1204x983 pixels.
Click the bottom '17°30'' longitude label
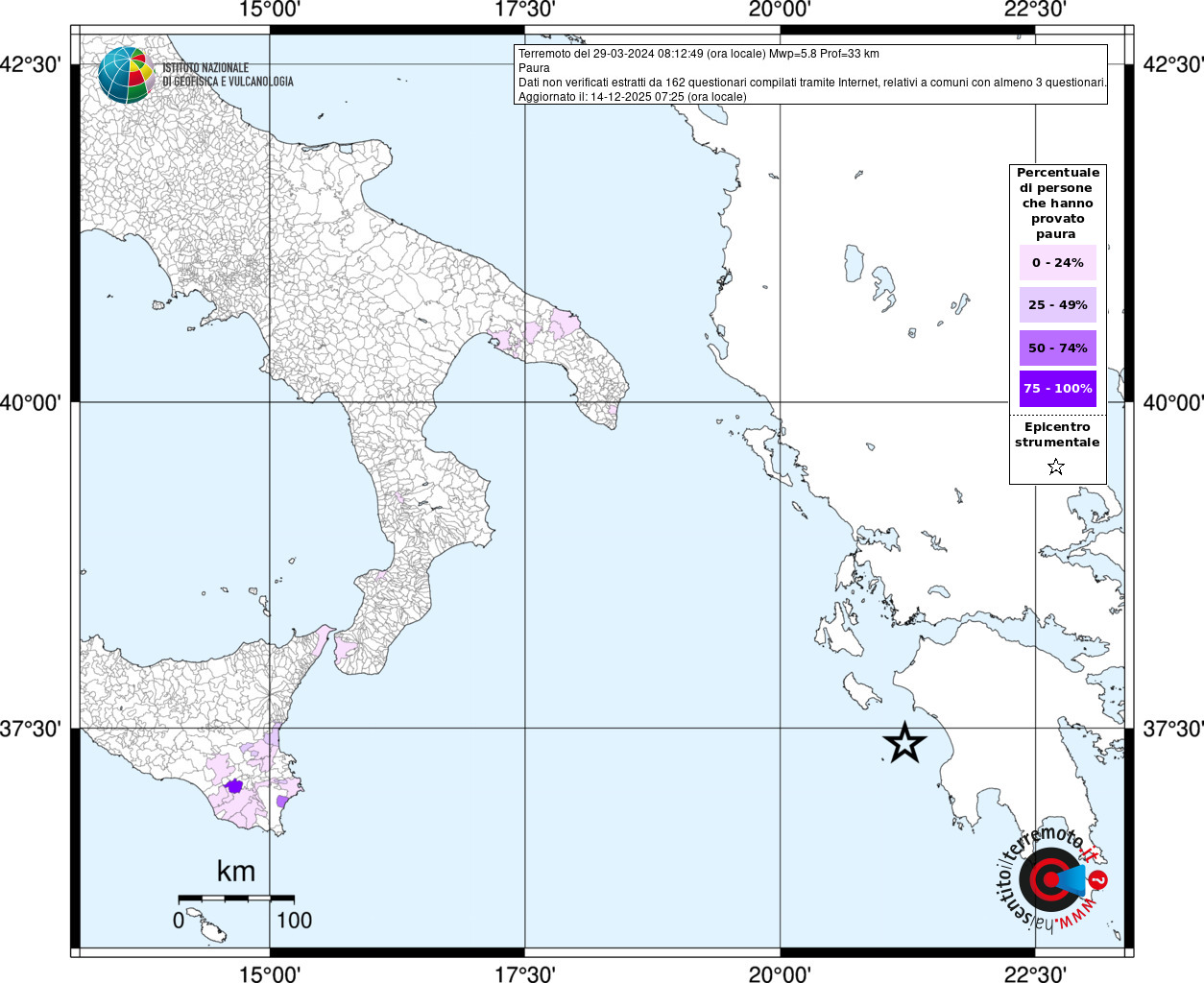524,973
